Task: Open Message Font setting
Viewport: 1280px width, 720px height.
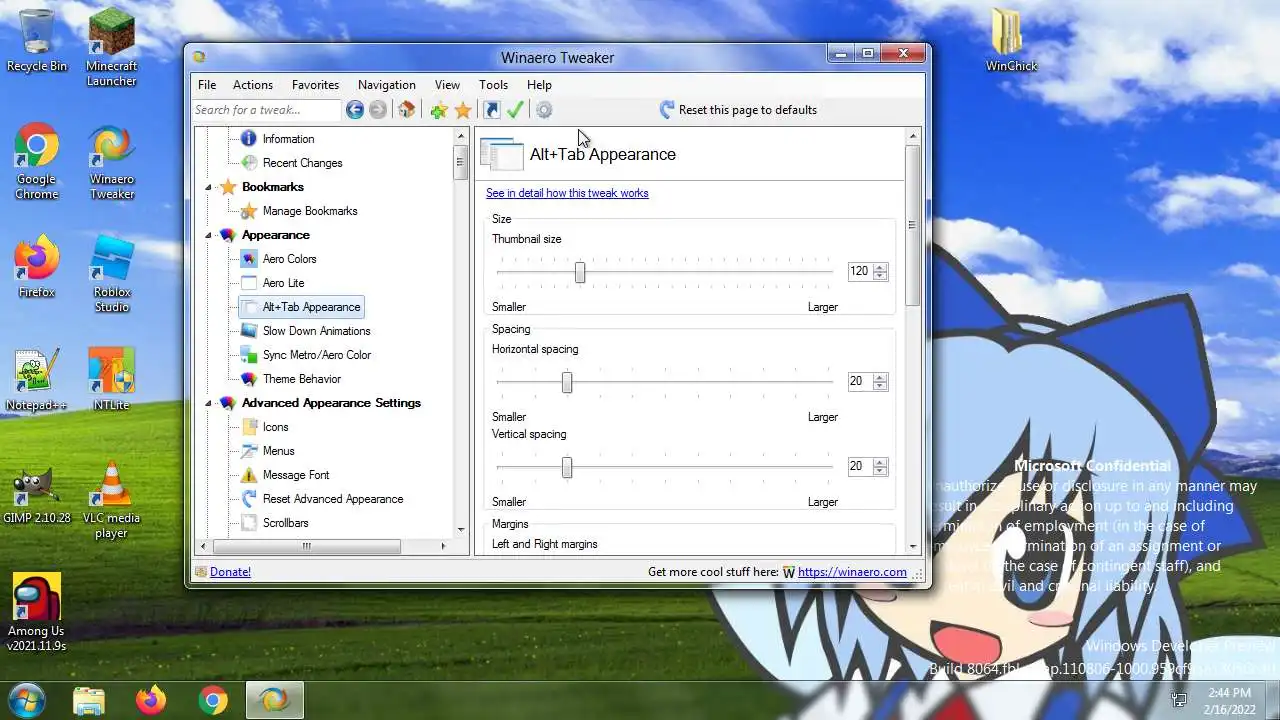Action: point(295,475)
